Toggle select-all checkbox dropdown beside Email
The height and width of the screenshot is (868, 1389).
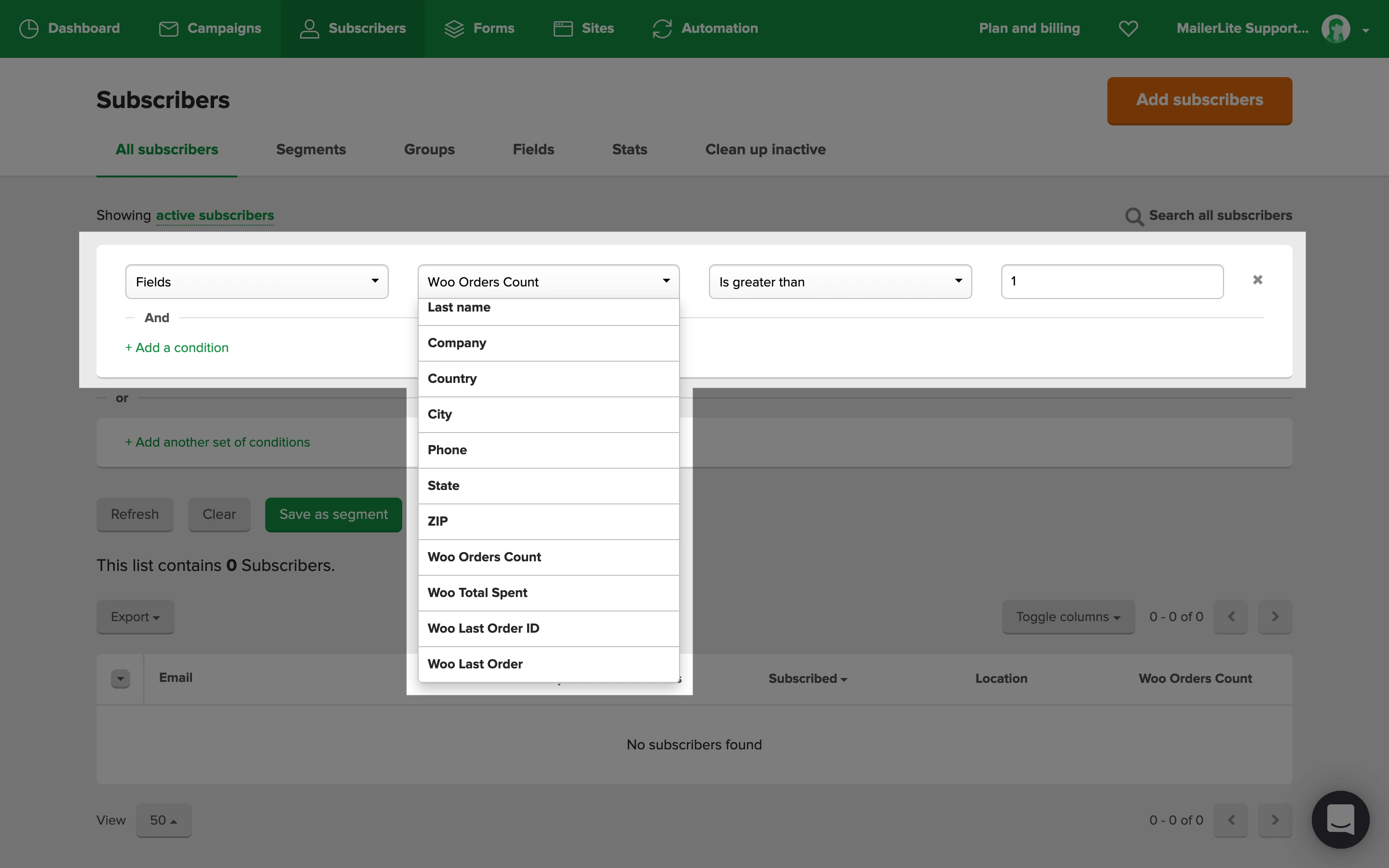(120, 678)
